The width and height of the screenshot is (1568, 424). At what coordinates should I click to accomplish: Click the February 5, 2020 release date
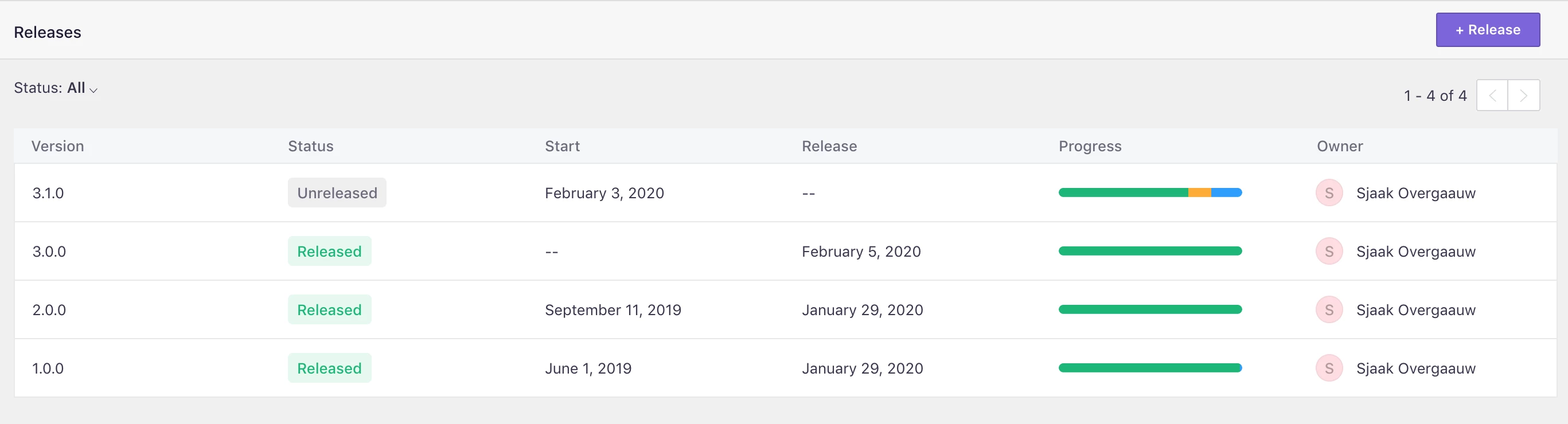click(x=861, y=251)
